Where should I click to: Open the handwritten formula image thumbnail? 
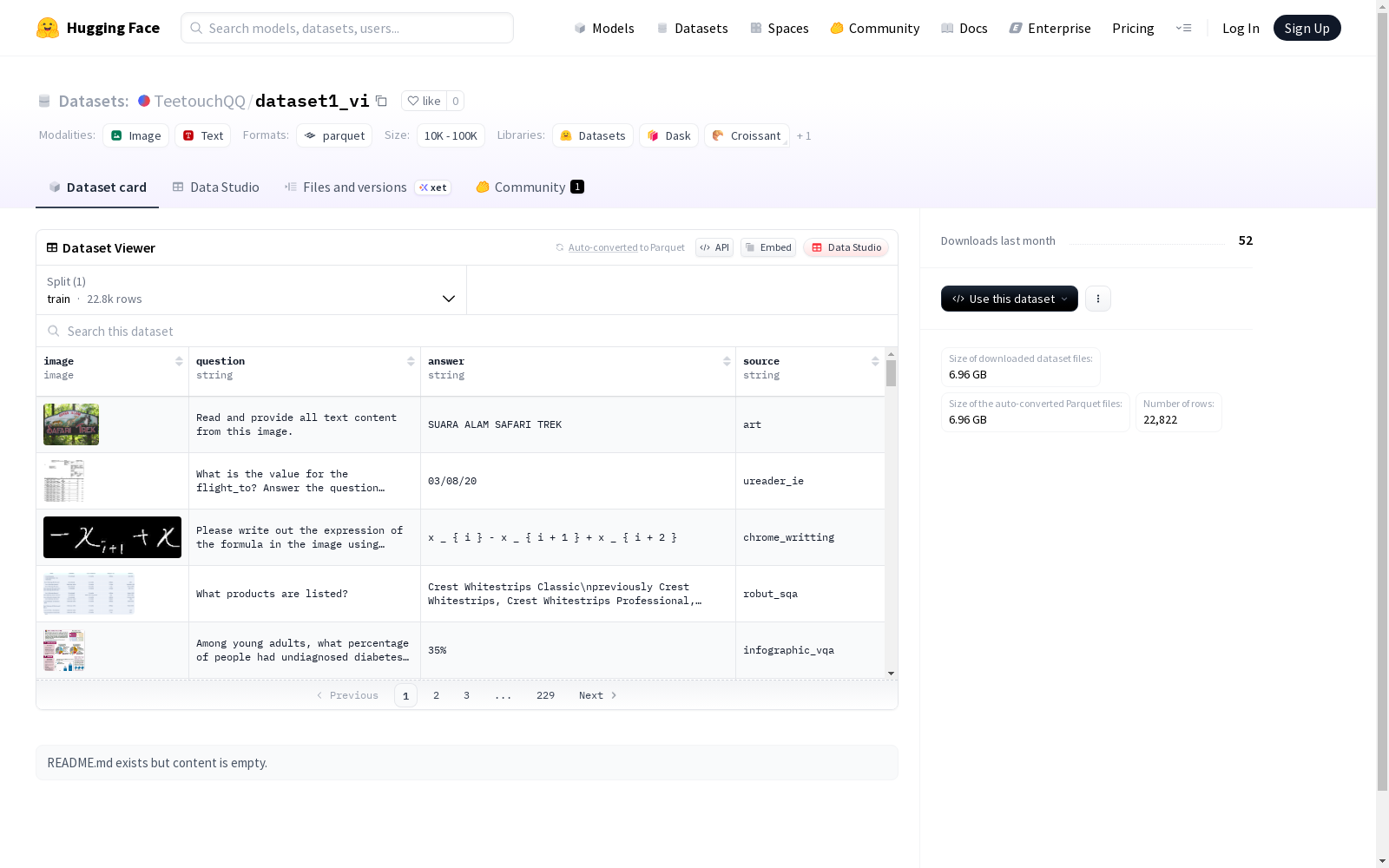(112, 537)
